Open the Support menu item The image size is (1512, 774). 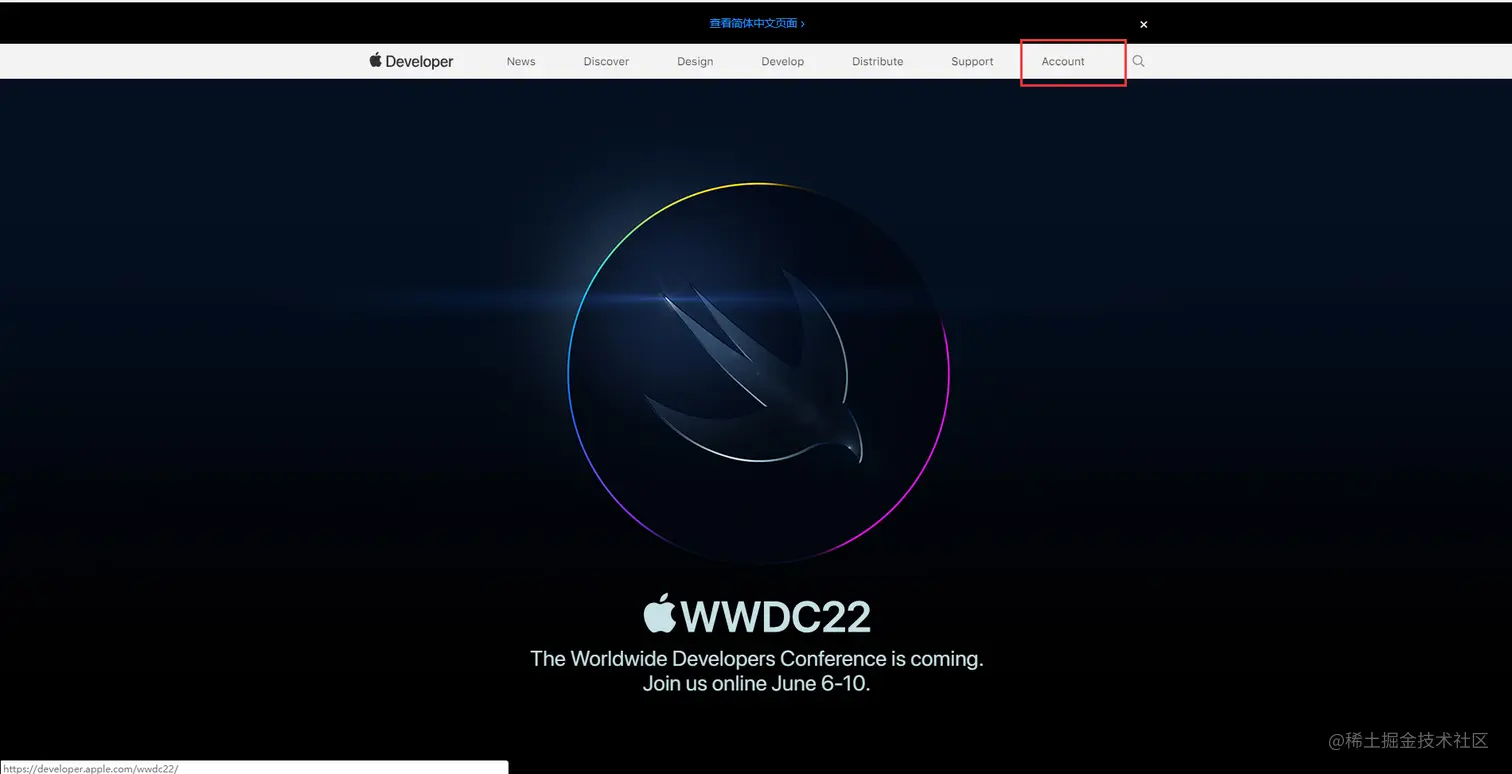[972, 61]
